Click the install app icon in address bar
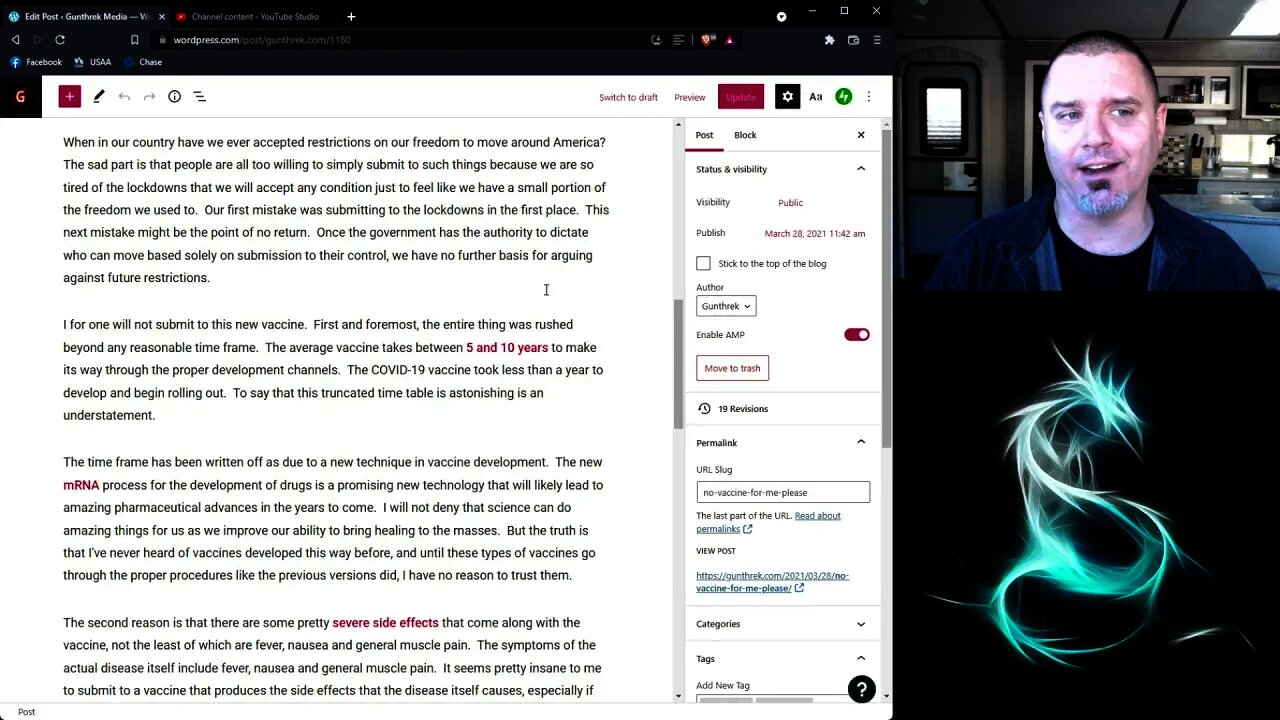Viewport: 1280px width, 720px height. click(656, 40)
